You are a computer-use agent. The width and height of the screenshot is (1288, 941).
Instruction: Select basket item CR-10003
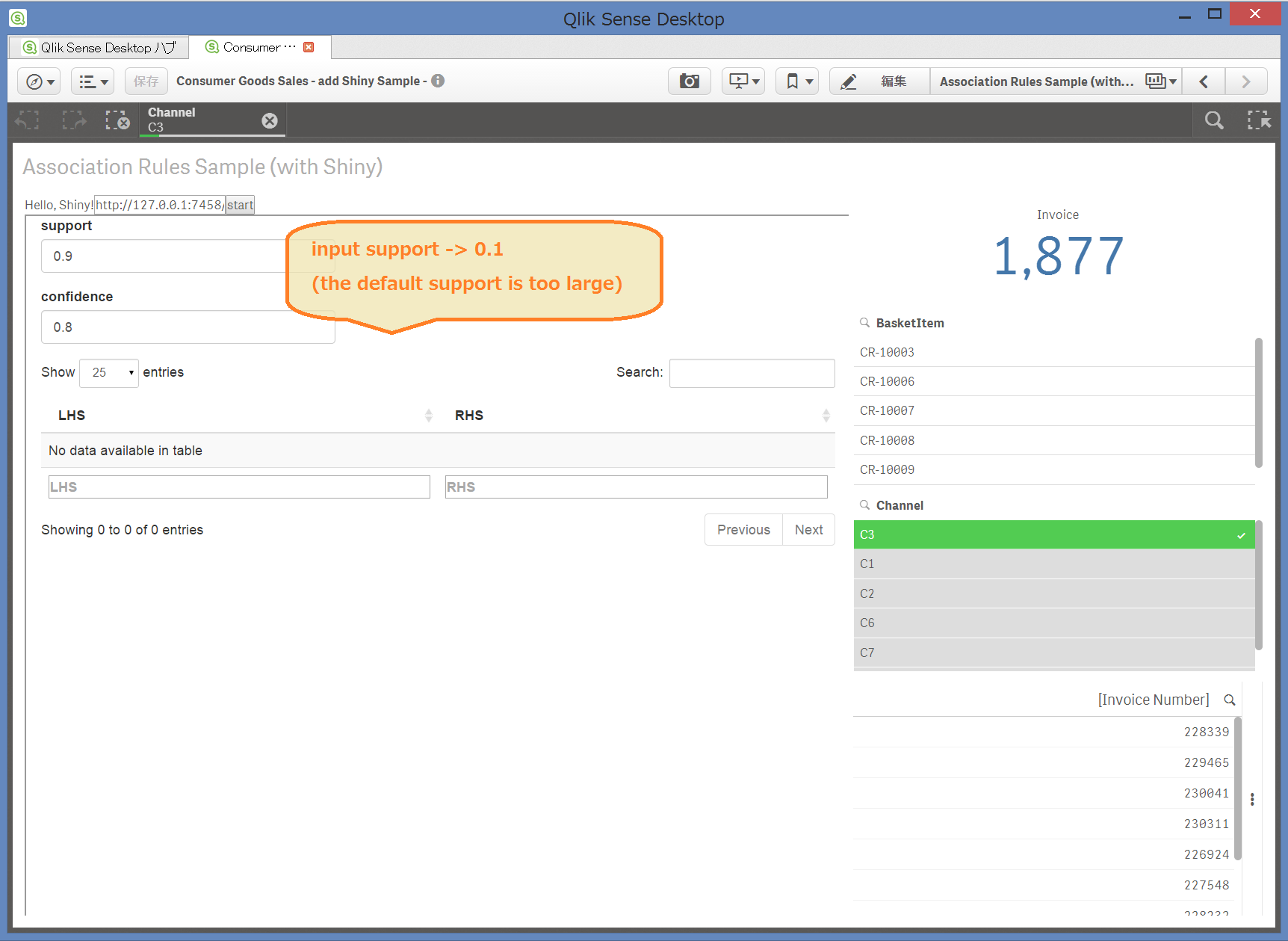[1053, 352]
